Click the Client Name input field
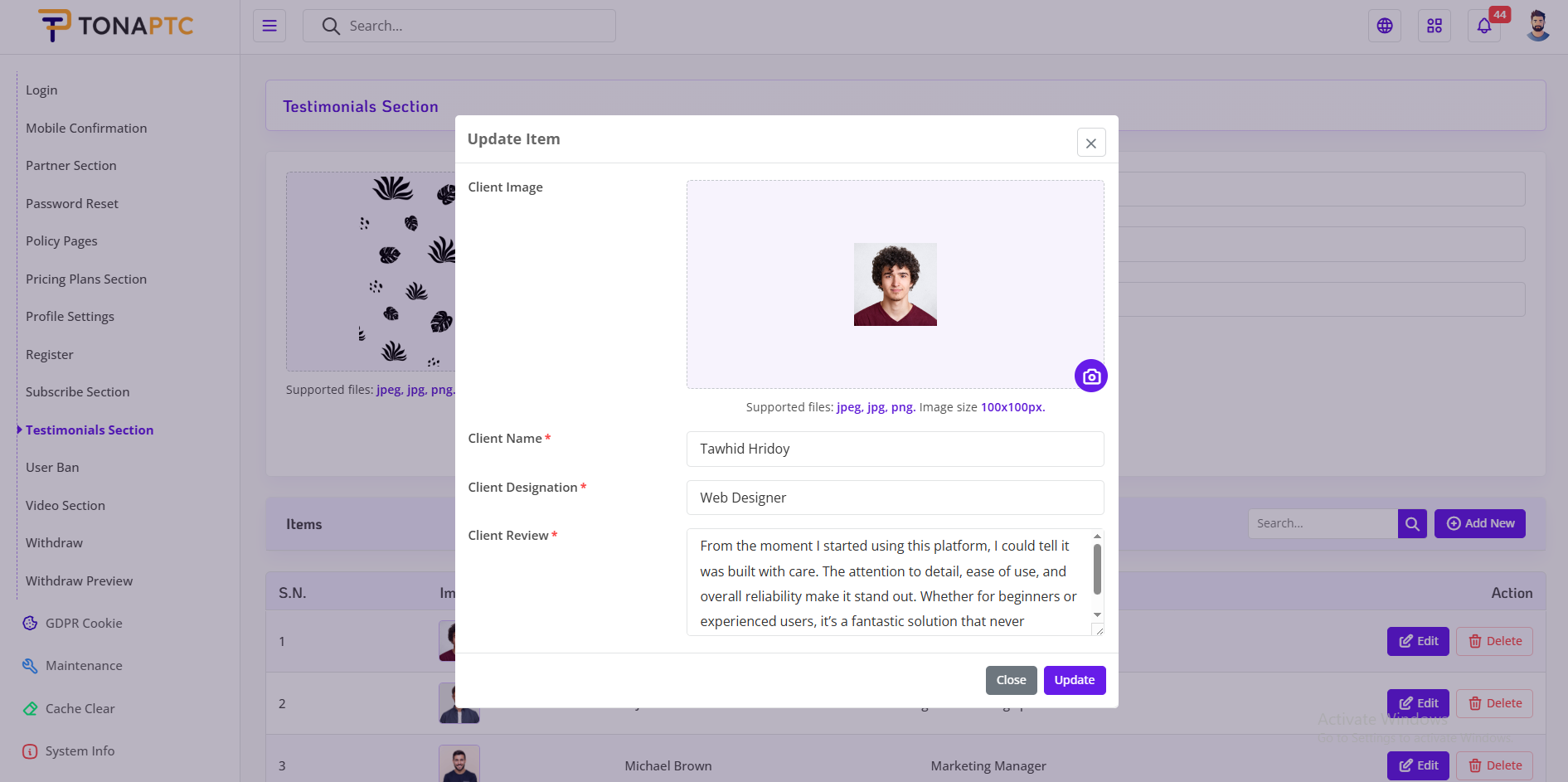This screenshot has width=1568, height=782. (896, 449)
